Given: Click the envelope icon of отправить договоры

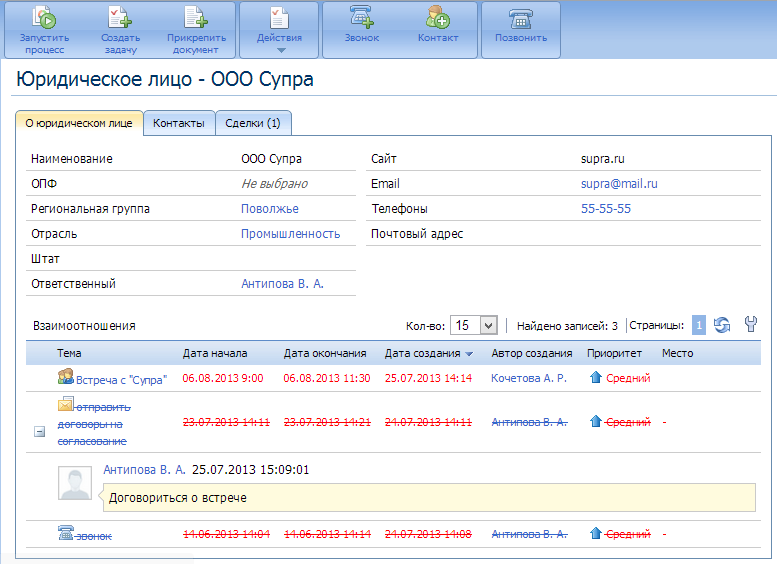Looking at the screenshot, I should tap(65, 404).
